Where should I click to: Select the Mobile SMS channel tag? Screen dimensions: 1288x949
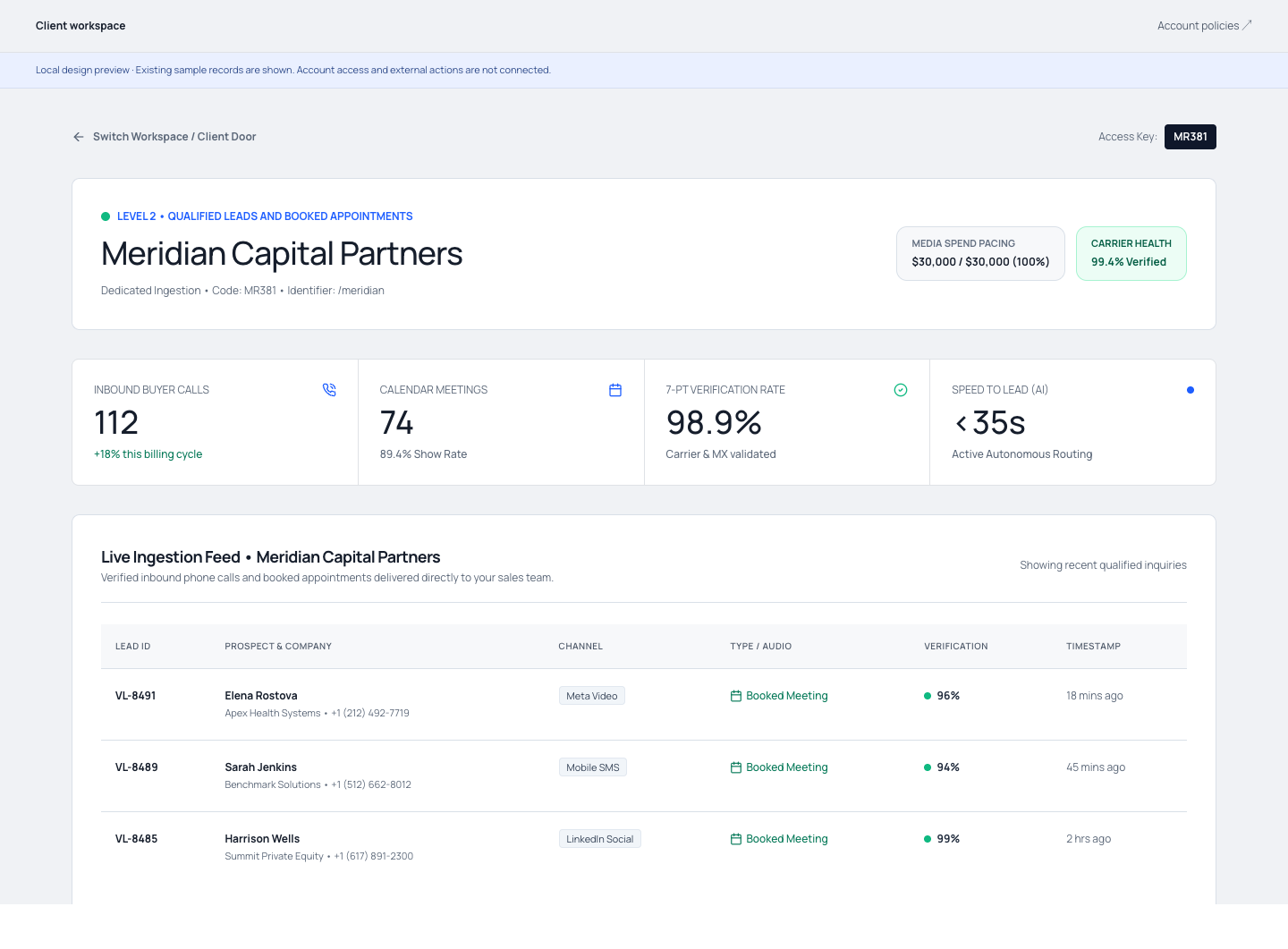coord(593,767)
